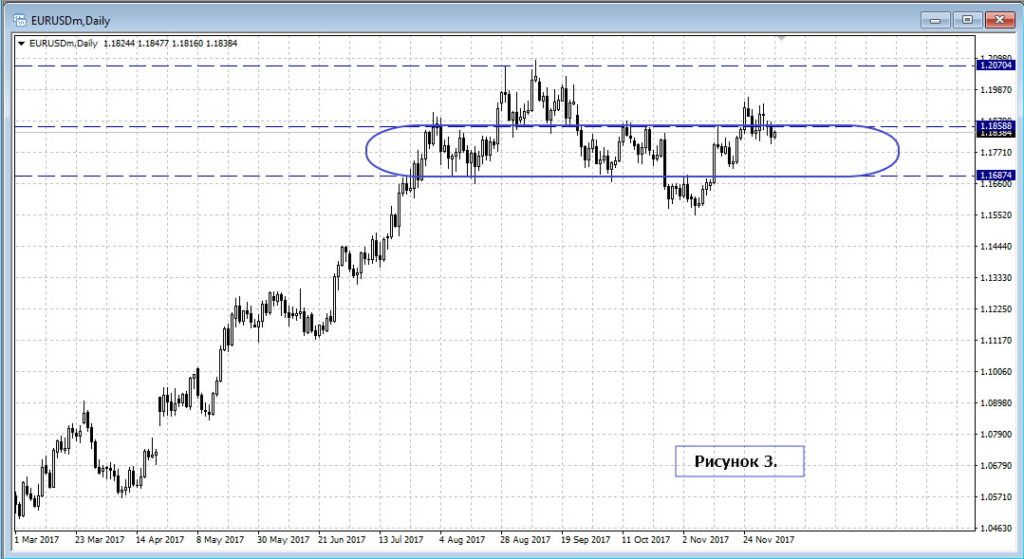
Task: Click the 1.08980 value on price scale
Action: coord(995,404)
